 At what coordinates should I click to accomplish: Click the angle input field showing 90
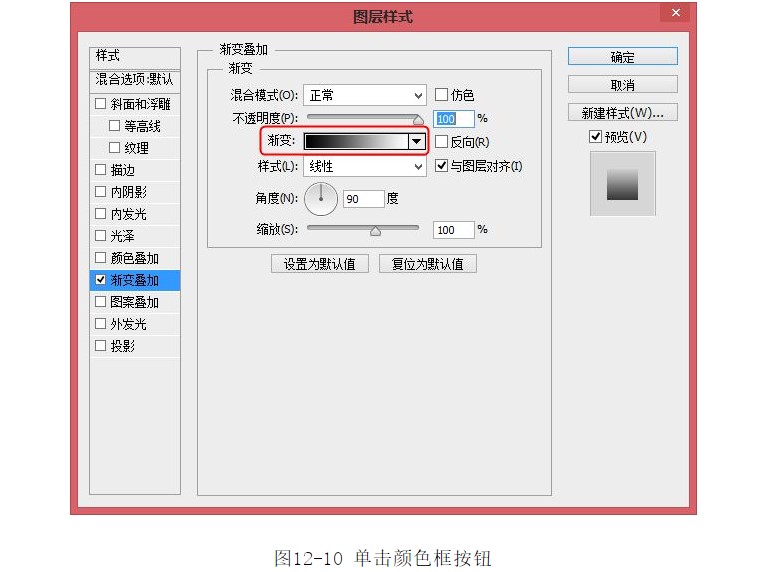point(363,199)
